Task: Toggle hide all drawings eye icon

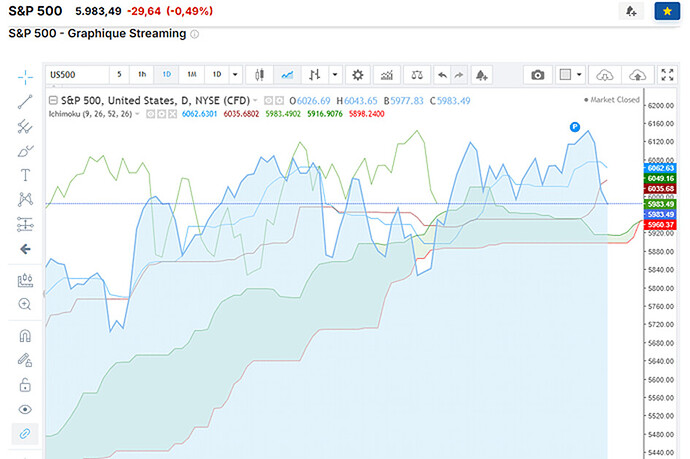Action: tap(25, 410)
